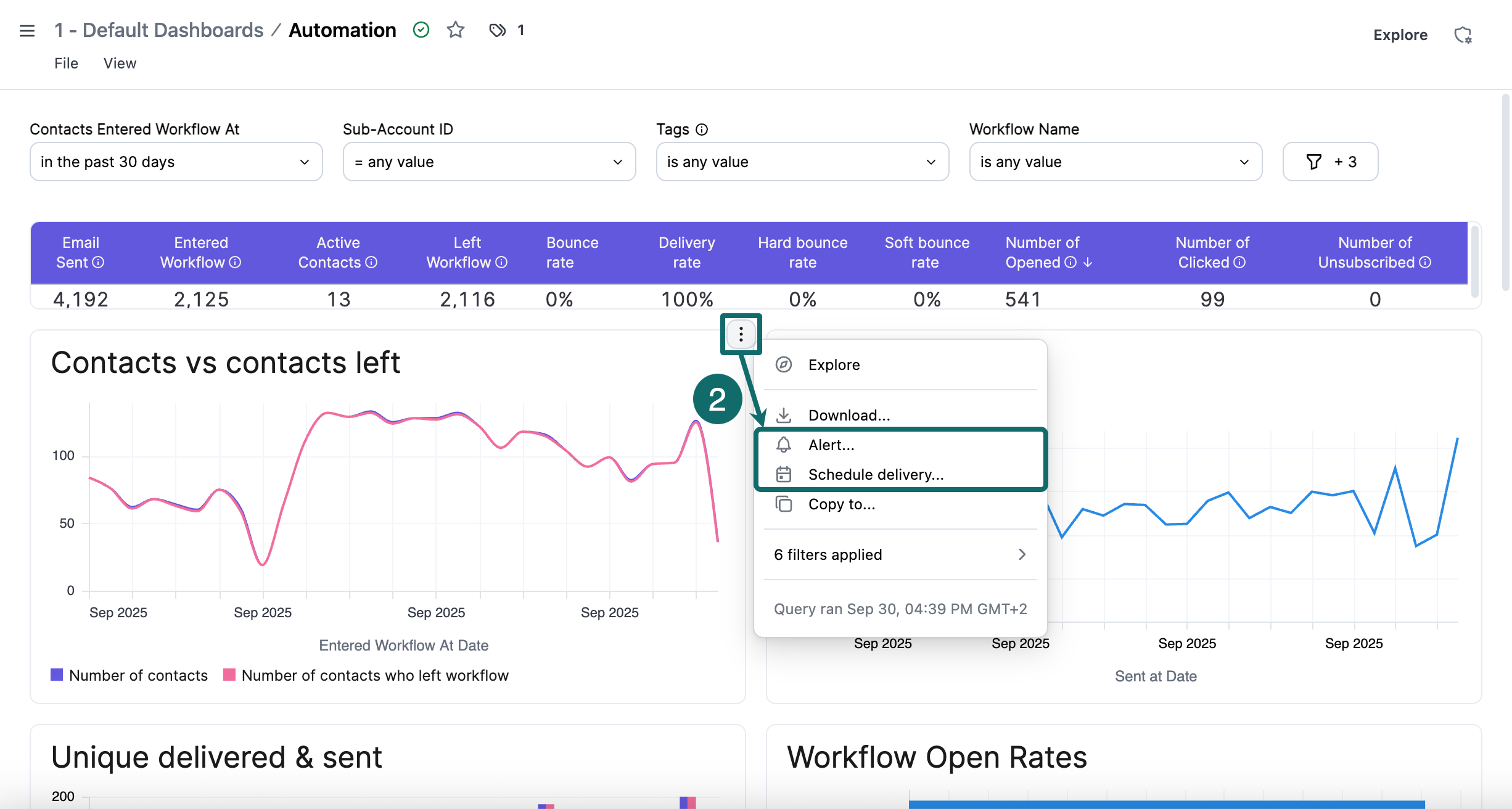Screen dimensions: 1512x809
Task: Click the green check icon next to Automation
Action: 421,30
